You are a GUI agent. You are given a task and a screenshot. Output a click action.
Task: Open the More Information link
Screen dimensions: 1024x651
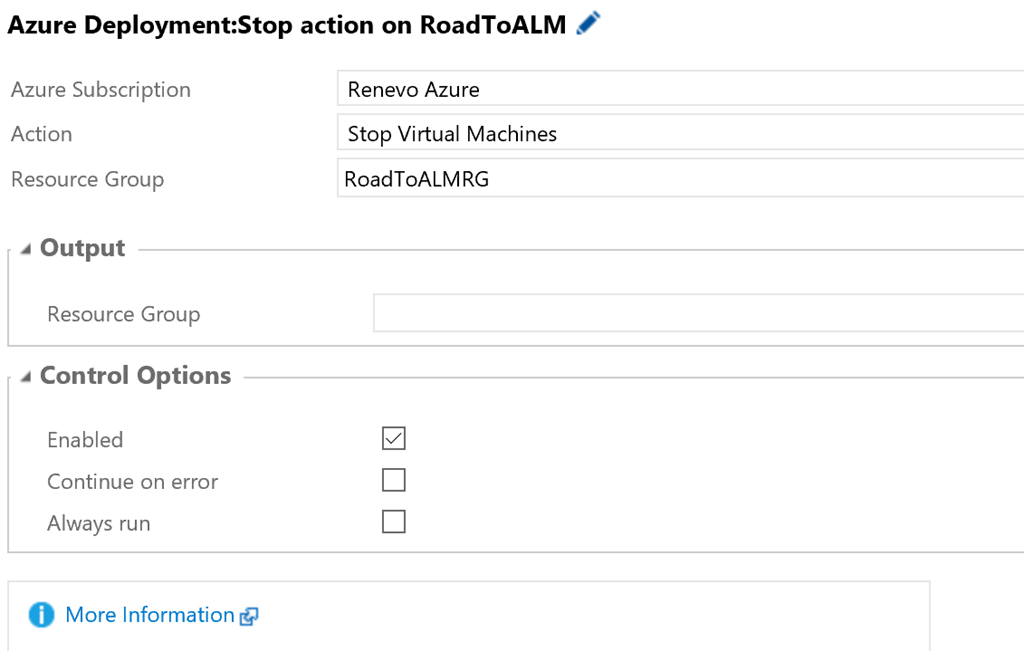149,615
